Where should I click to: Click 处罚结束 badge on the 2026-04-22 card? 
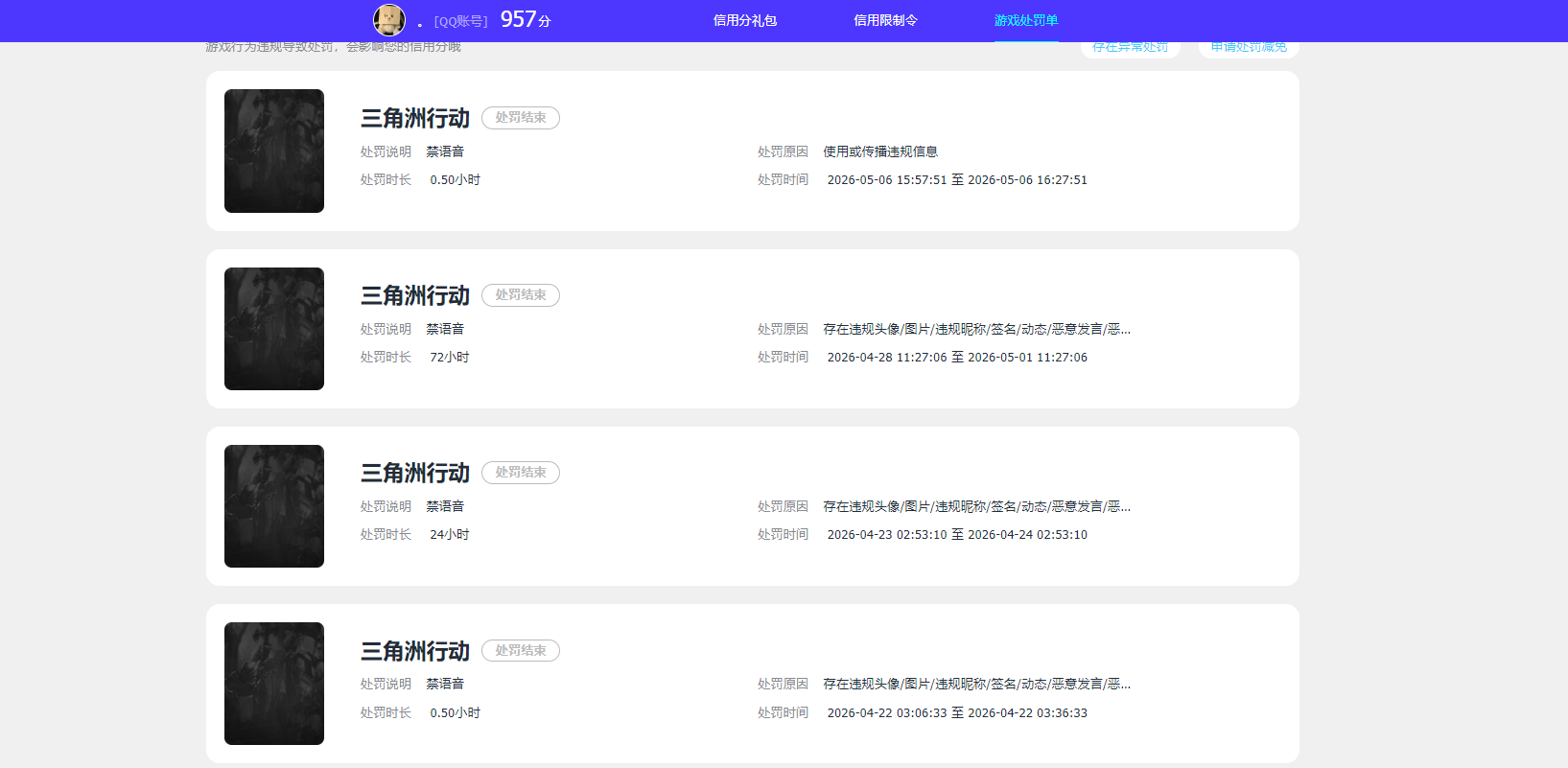click(x=521, y=651)
